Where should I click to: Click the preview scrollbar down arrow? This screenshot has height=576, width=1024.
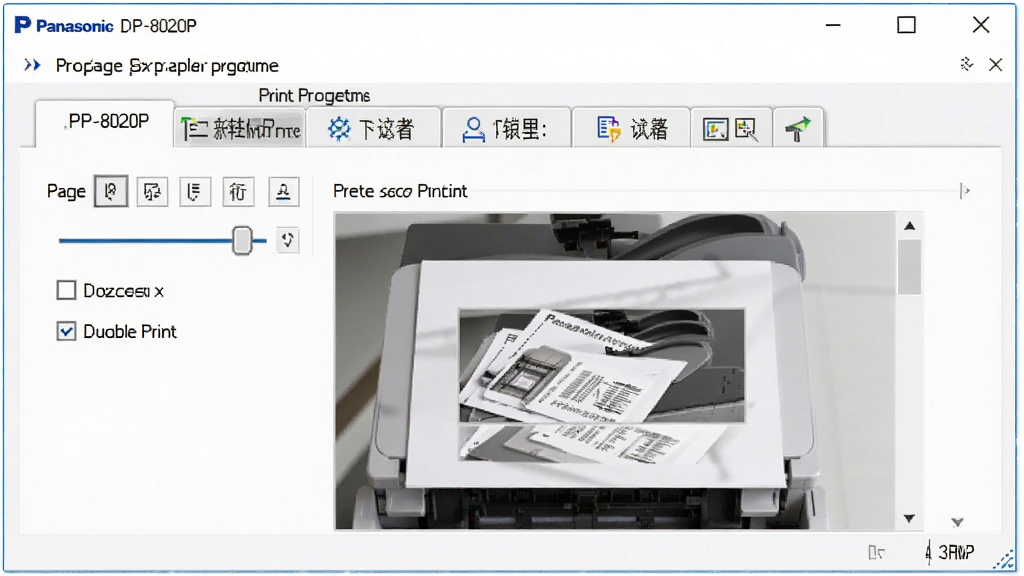909,519
